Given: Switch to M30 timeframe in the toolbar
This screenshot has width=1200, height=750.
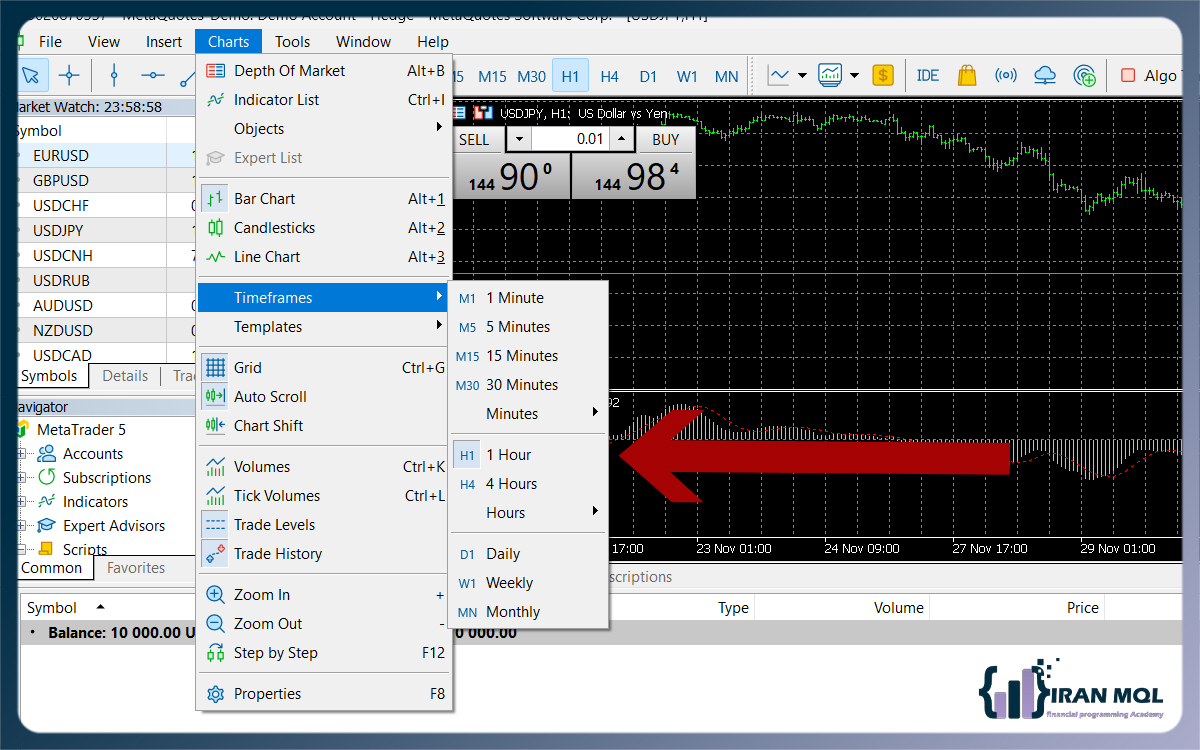Looking at the screenshot, I should click(x=532, y=76).
